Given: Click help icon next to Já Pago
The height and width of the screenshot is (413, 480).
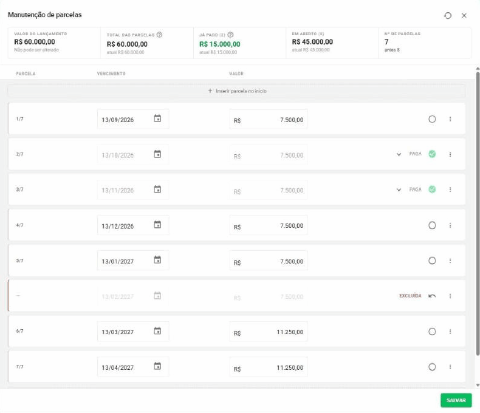Looking at the screenshot, I should pos(230,35).
